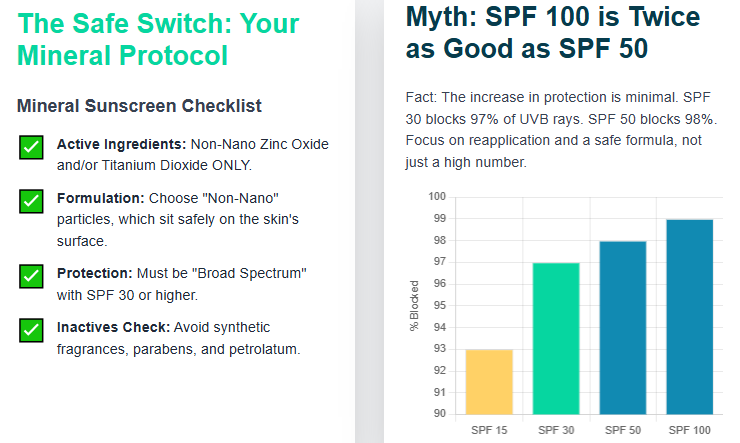
Task: Click the Inactives Check bold label
Action: [x=113, y=327]
